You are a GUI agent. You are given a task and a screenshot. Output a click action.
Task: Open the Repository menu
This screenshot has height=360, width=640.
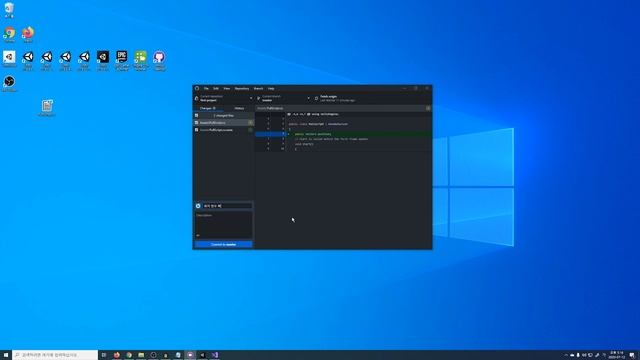tap(242, 89)
